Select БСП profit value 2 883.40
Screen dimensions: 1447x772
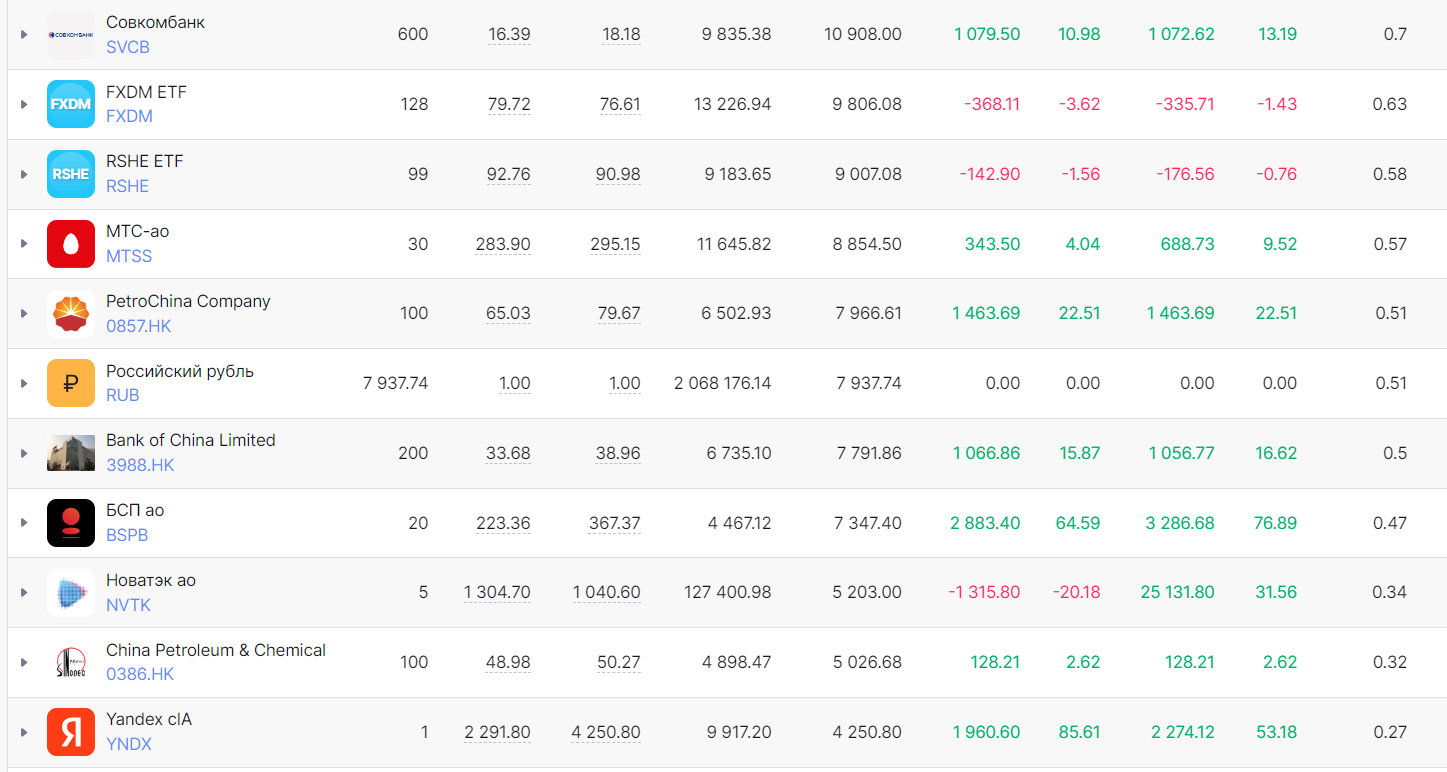click(987, 523)
